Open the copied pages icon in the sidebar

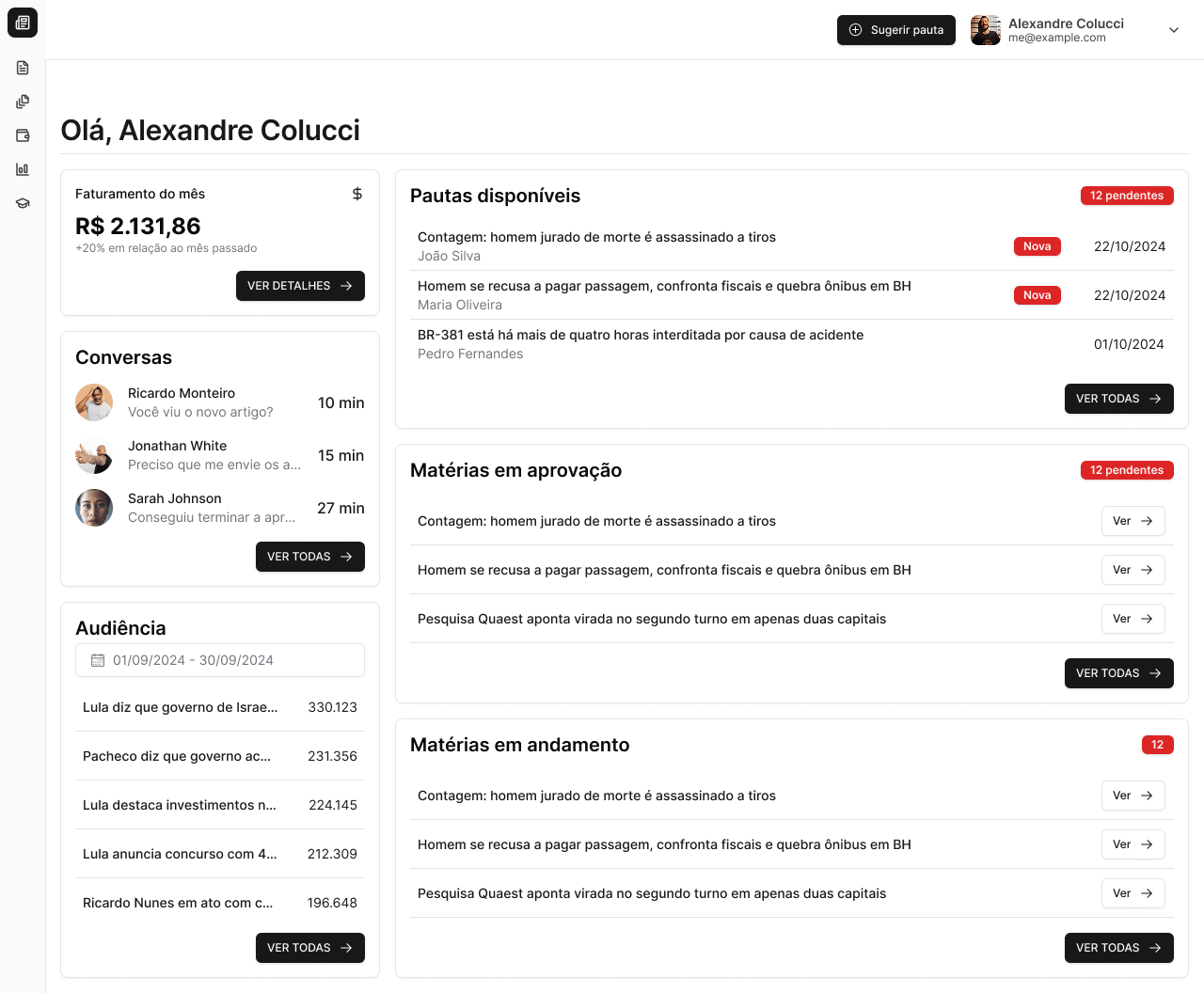coord(23,102)
